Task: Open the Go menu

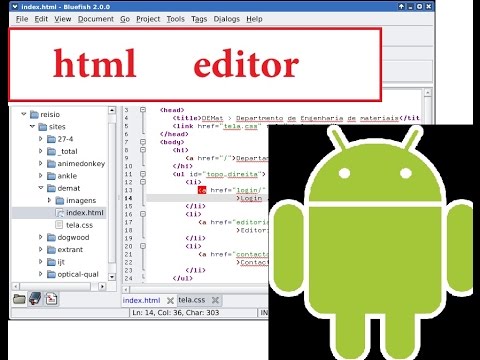Action: point(125,19)
